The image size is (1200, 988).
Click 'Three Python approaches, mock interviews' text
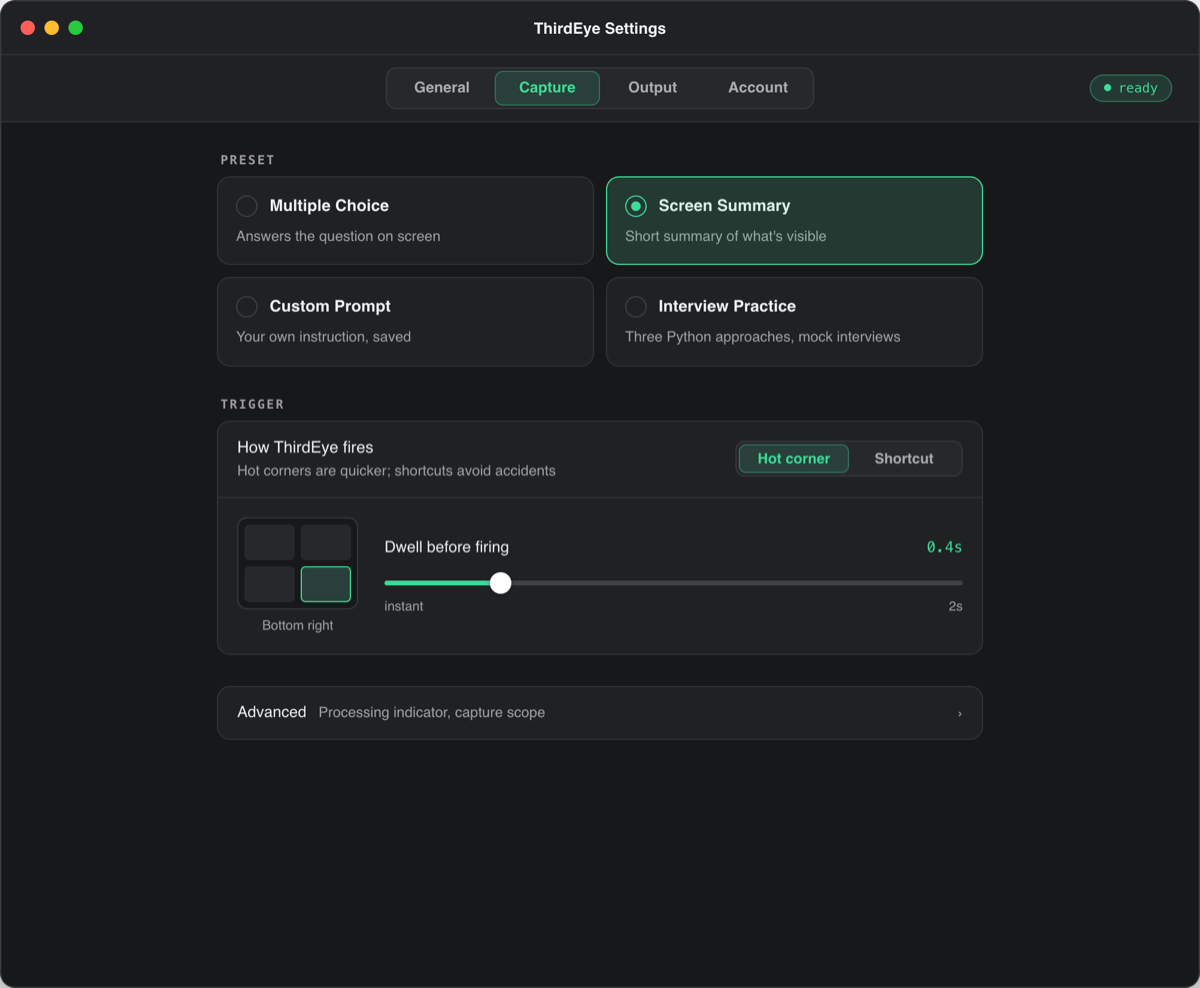[763, 336]
